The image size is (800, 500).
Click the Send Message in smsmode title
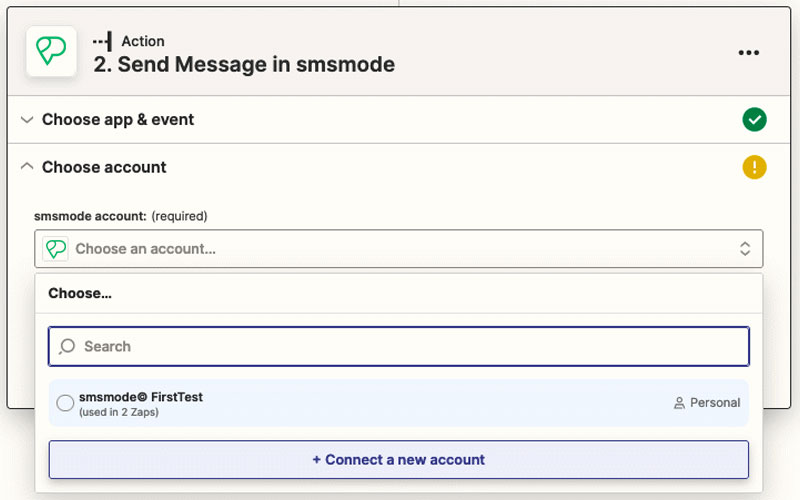244,65
